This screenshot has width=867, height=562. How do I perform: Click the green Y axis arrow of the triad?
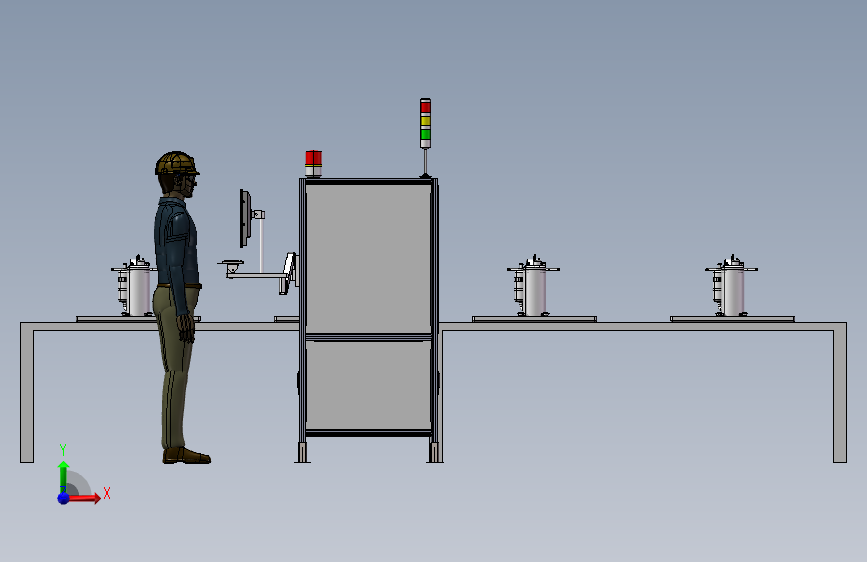[x=63, y=475]
